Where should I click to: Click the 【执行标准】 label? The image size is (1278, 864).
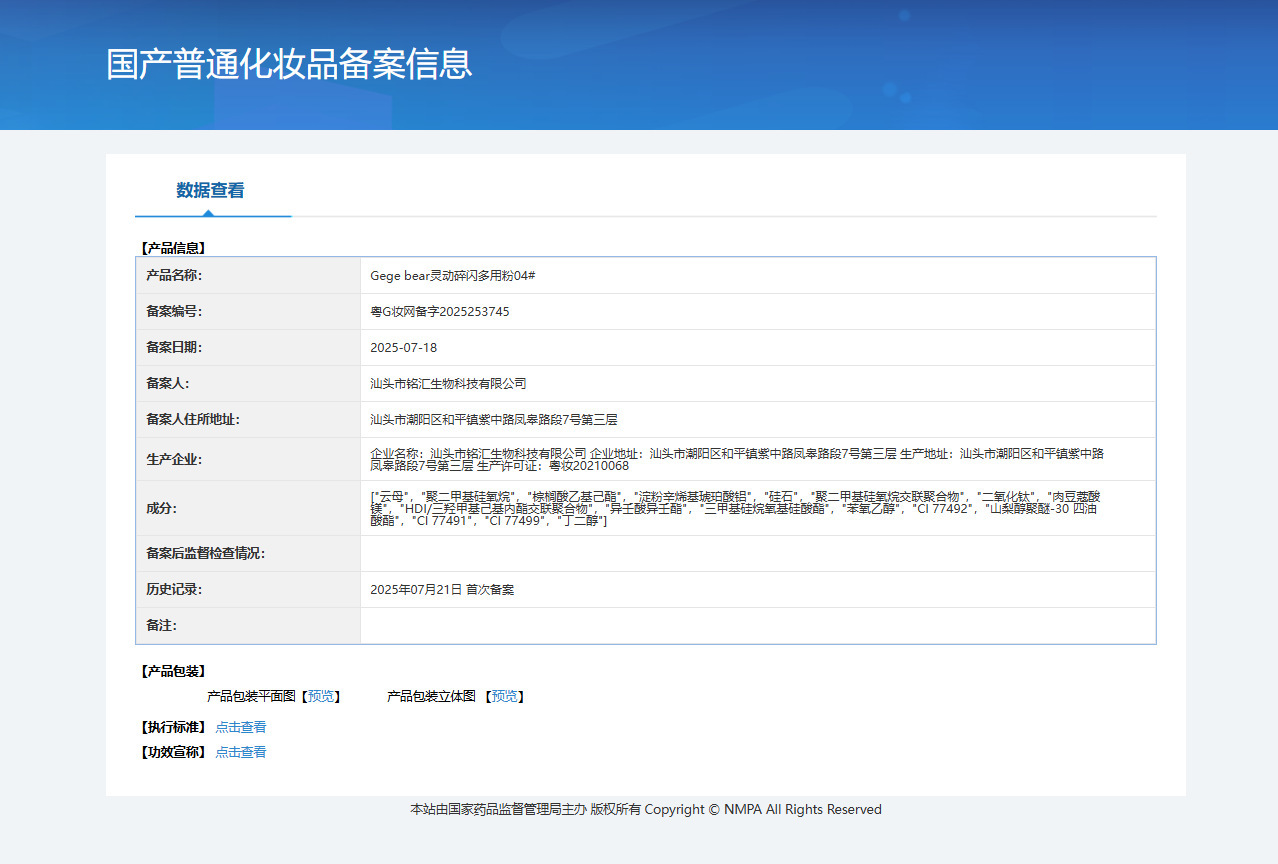pos(171,727)
